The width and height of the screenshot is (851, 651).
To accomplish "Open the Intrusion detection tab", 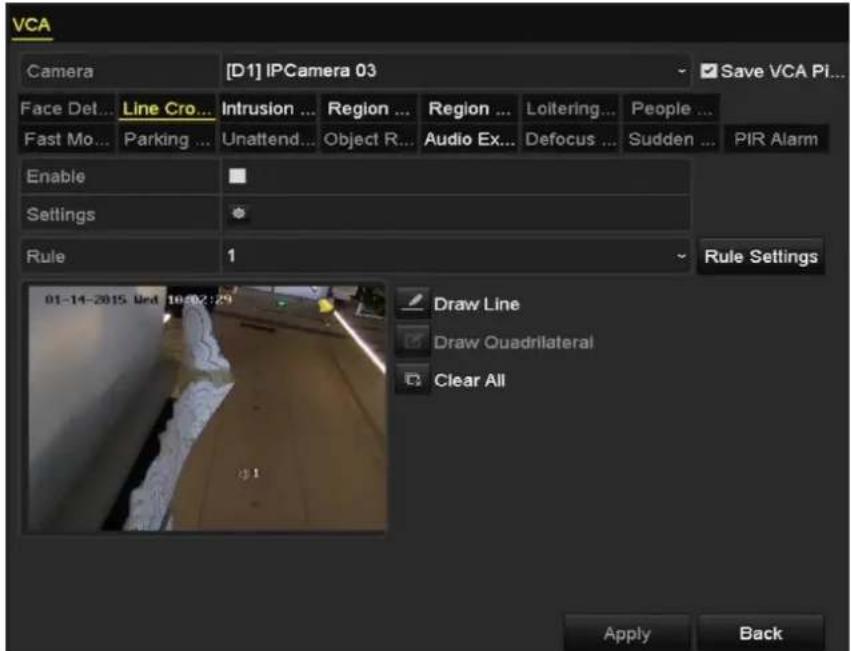I will click(x=268, y=109).
